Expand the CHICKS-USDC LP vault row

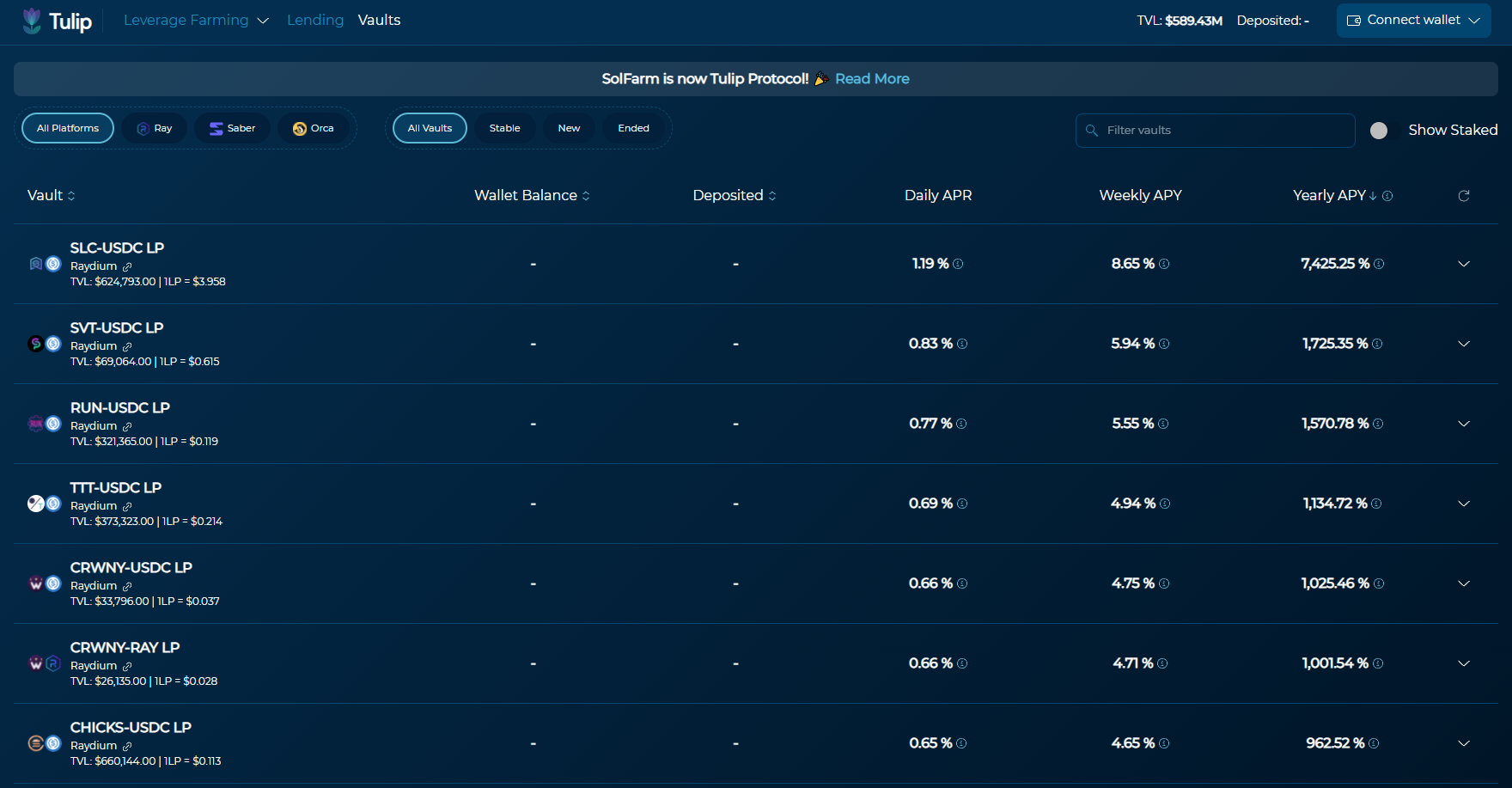tap(1464, 743)
